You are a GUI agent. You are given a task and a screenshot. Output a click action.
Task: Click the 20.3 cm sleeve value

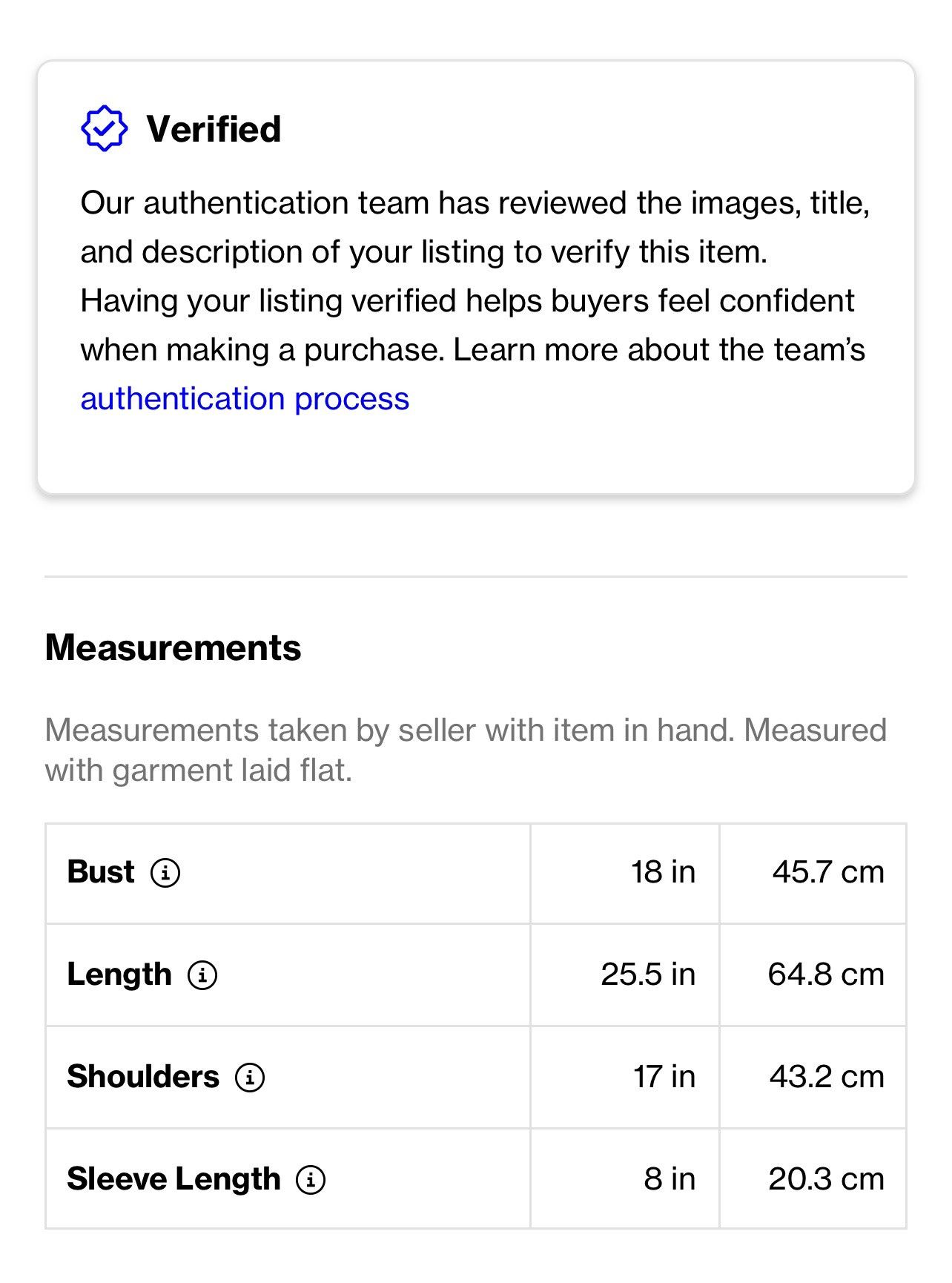pos(826,1179)
